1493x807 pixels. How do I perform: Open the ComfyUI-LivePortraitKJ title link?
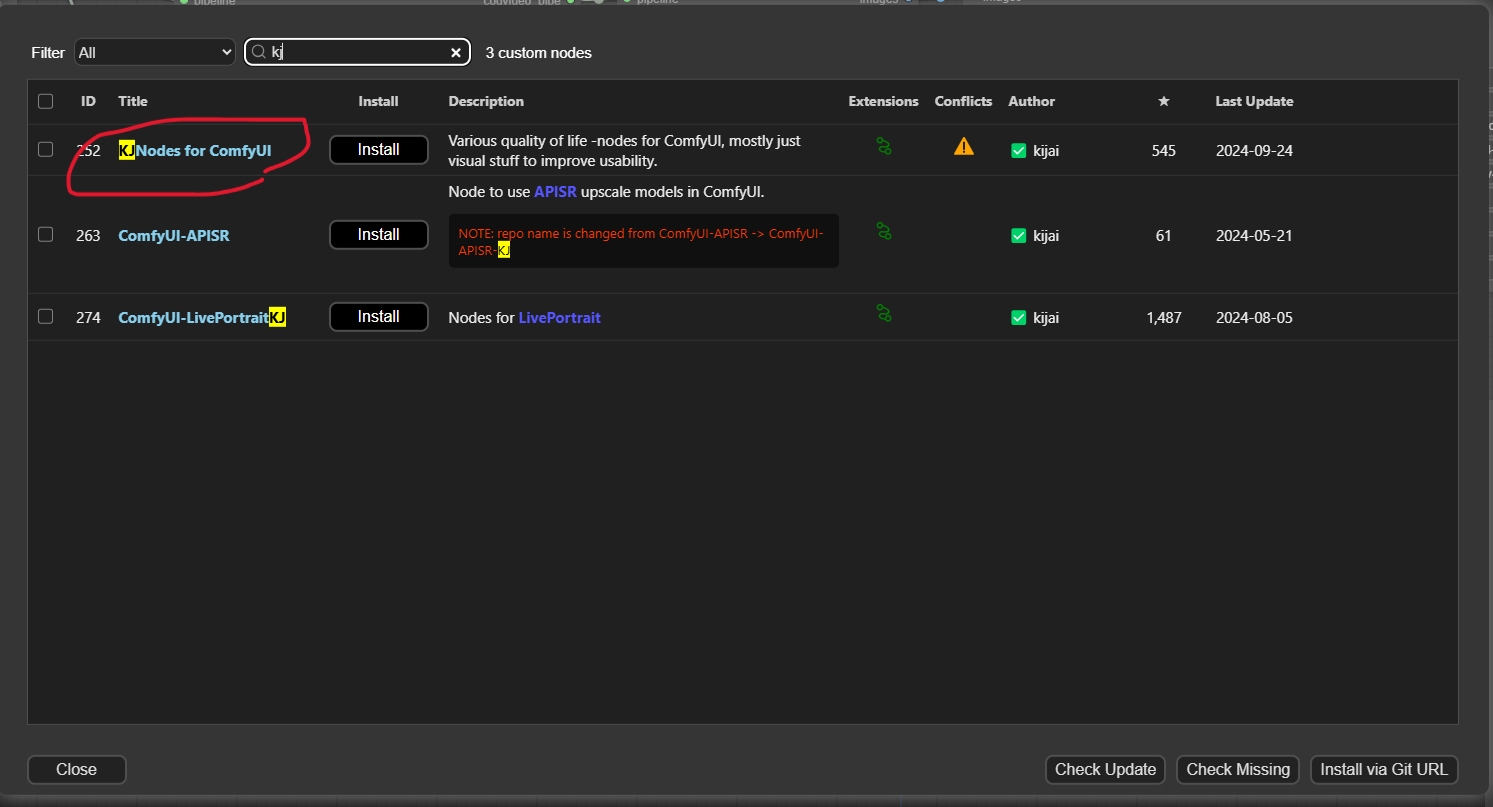(x=202, y=318)
